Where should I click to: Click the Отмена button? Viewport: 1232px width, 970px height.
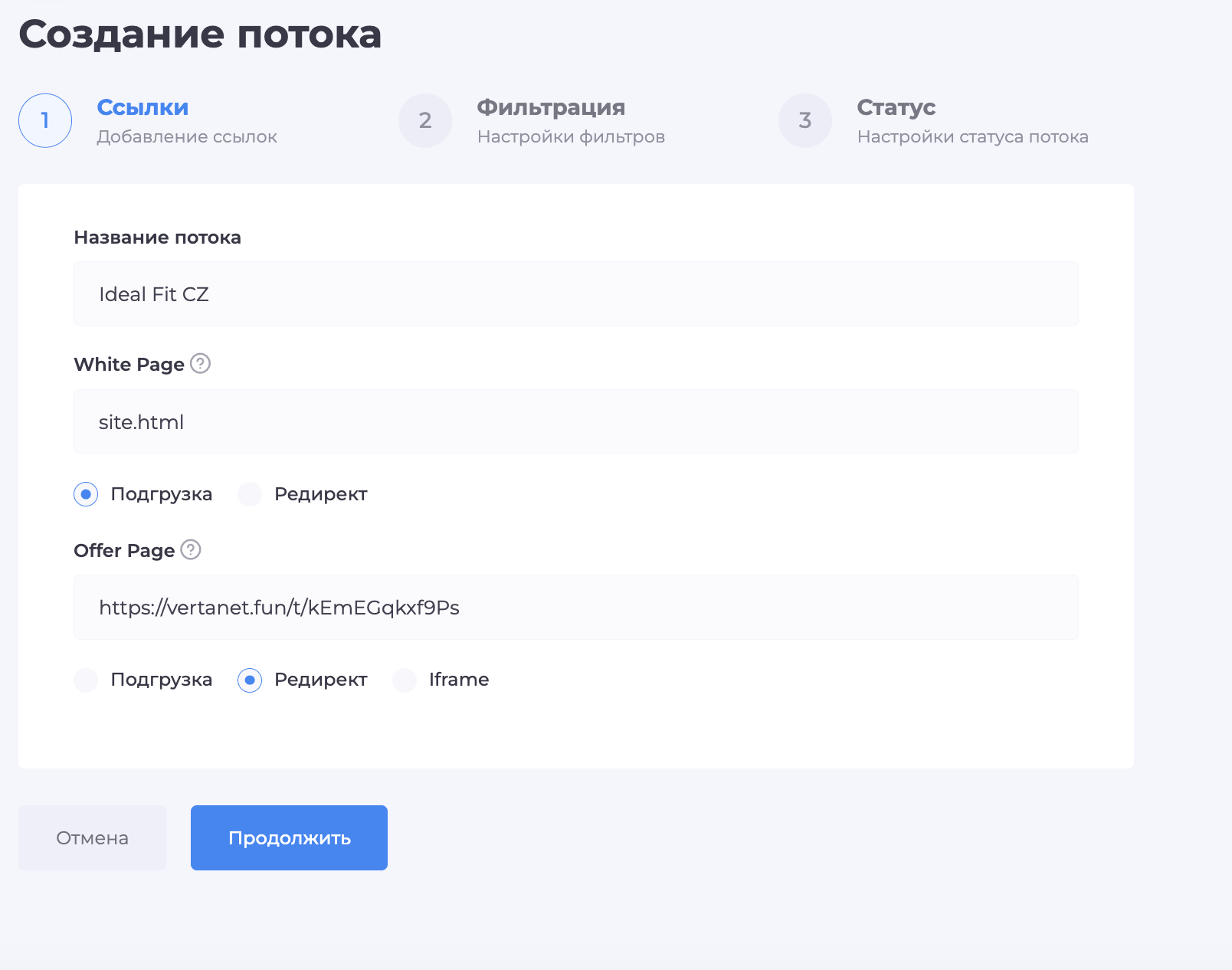pos(91,837)
